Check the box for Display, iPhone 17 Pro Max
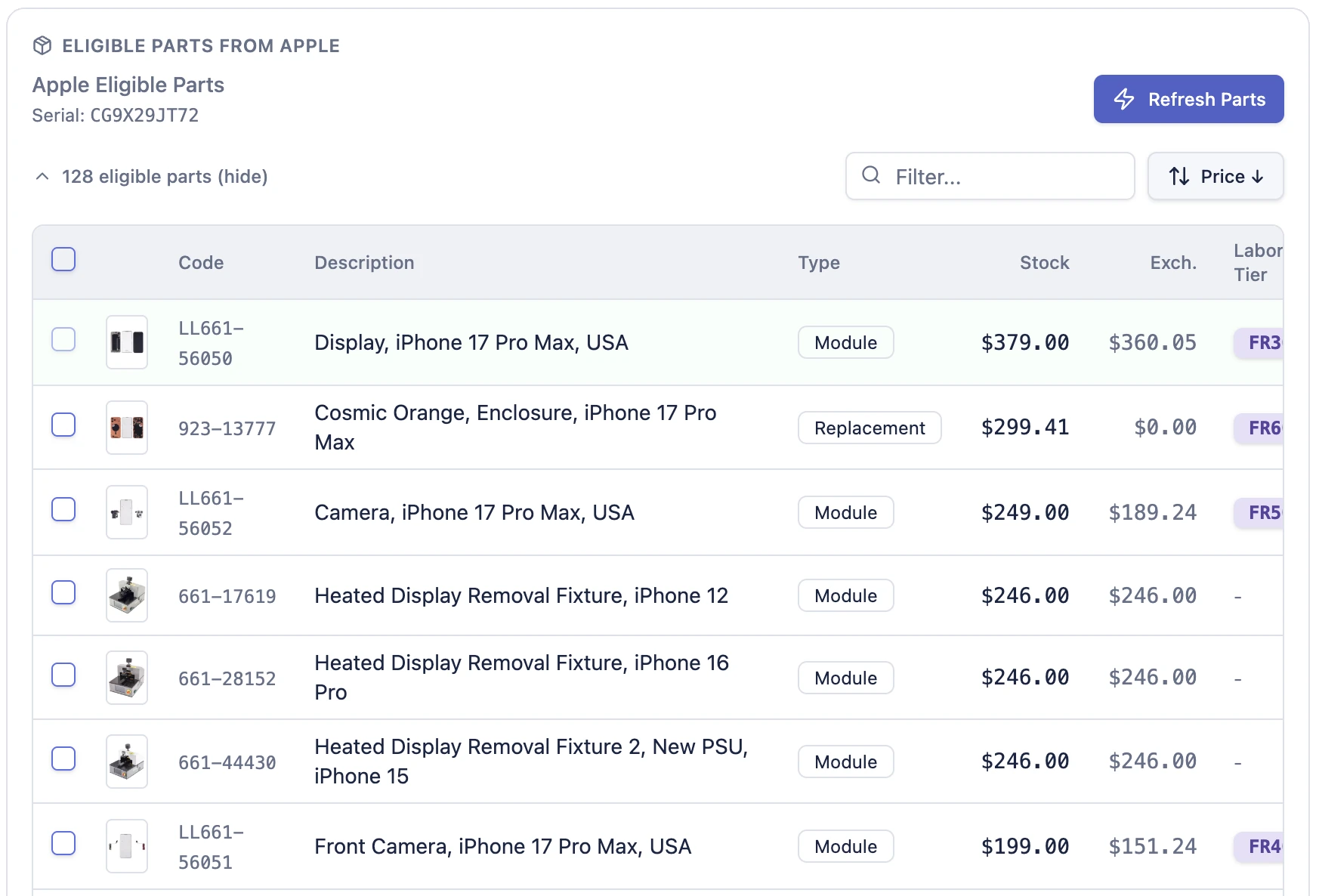1319x896 pixels. (x=63, y=339)
